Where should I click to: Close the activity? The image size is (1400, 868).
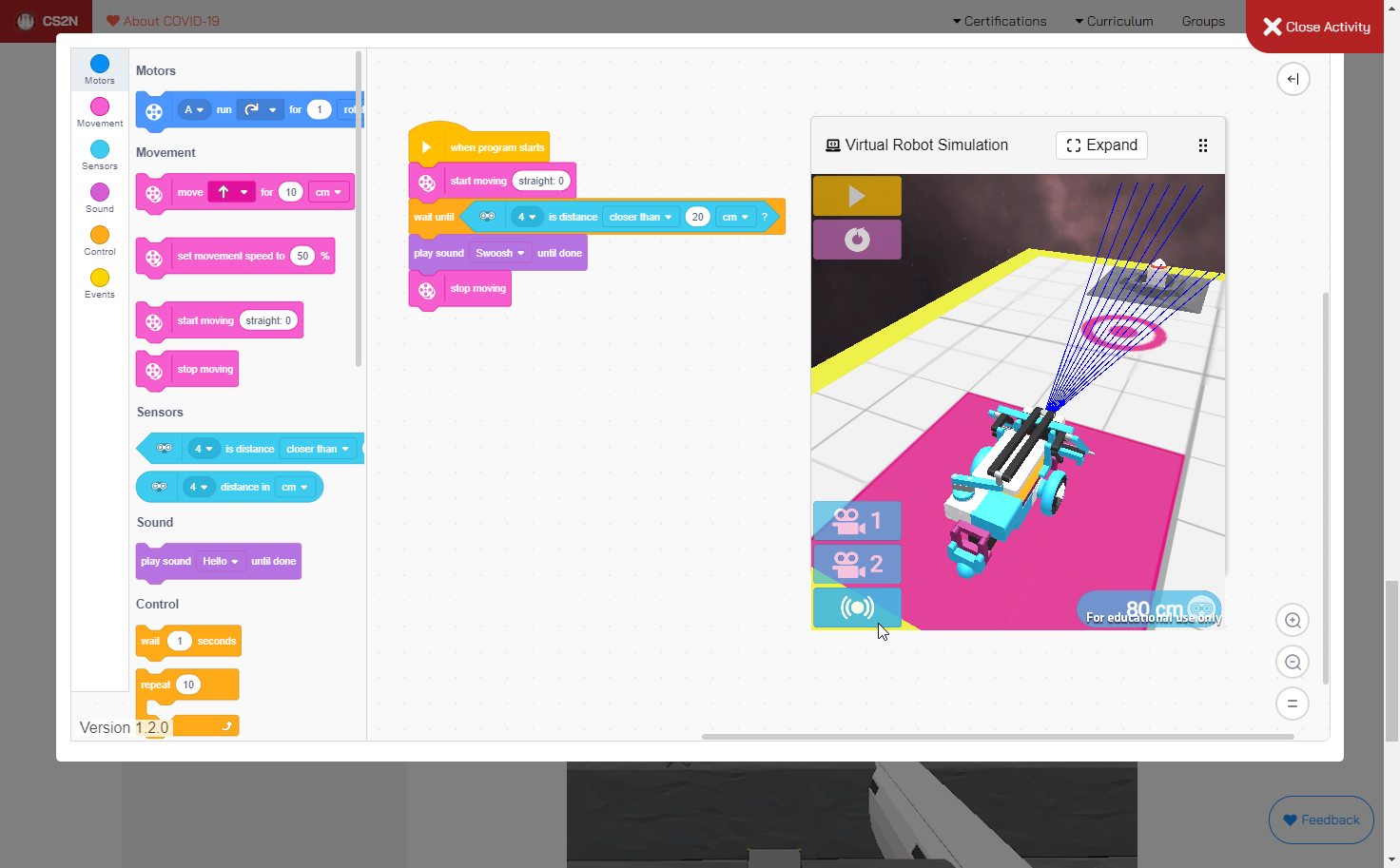(1316, 27)
